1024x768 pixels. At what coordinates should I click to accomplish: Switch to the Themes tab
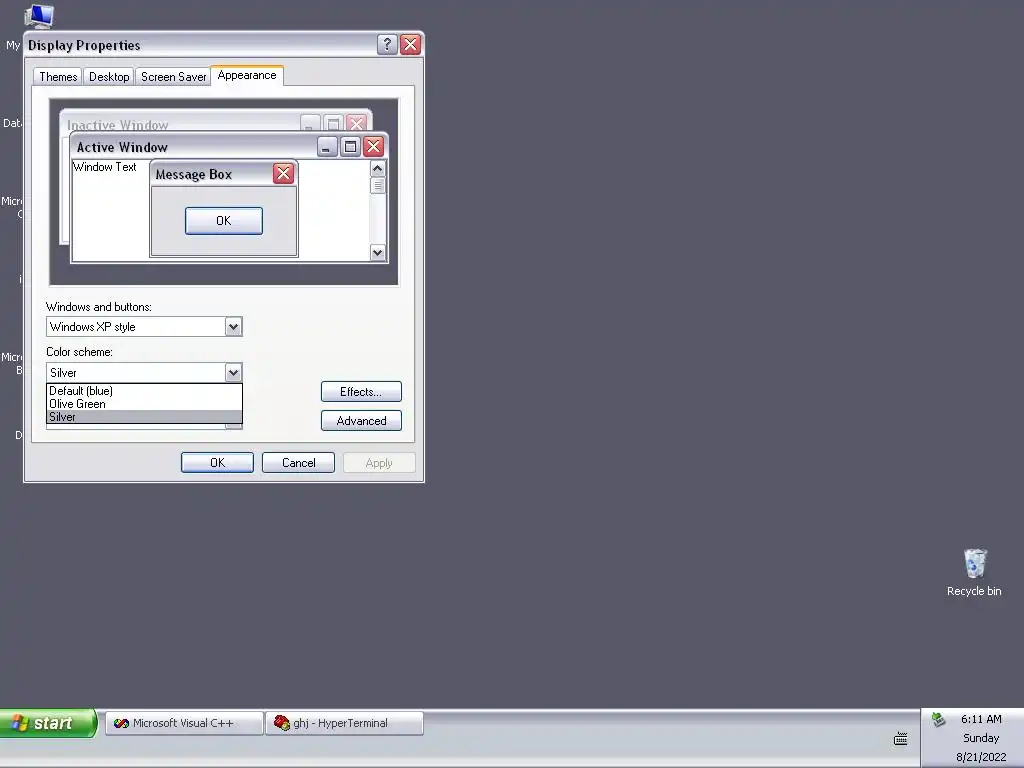[58, 76]
